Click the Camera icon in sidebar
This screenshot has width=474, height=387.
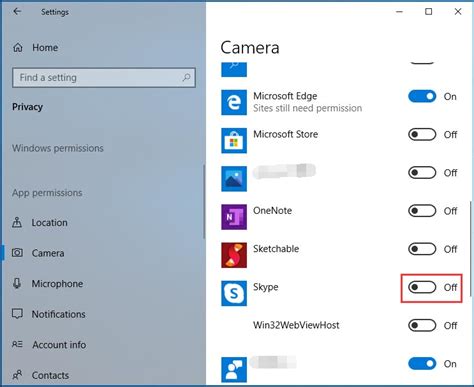click(x=17, y=253)
